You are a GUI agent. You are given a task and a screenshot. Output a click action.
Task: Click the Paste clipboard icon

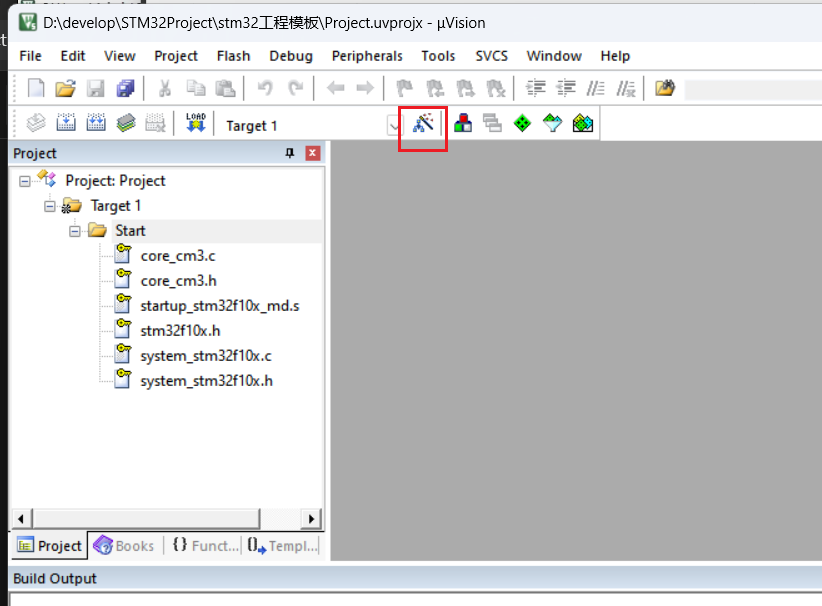(225, 88)
